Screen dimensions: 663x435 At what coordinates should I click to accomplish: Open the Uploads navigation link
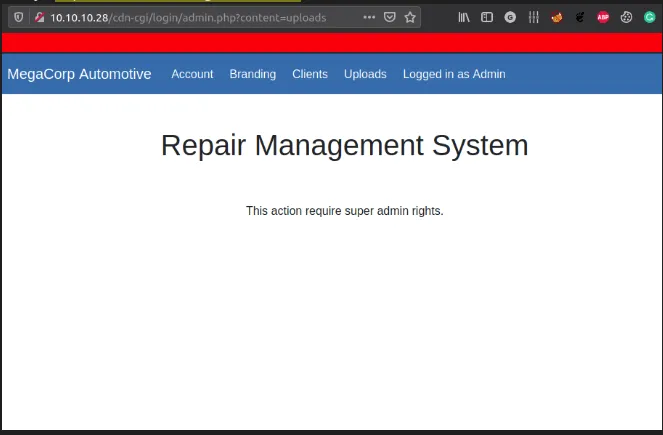(365, 74)
